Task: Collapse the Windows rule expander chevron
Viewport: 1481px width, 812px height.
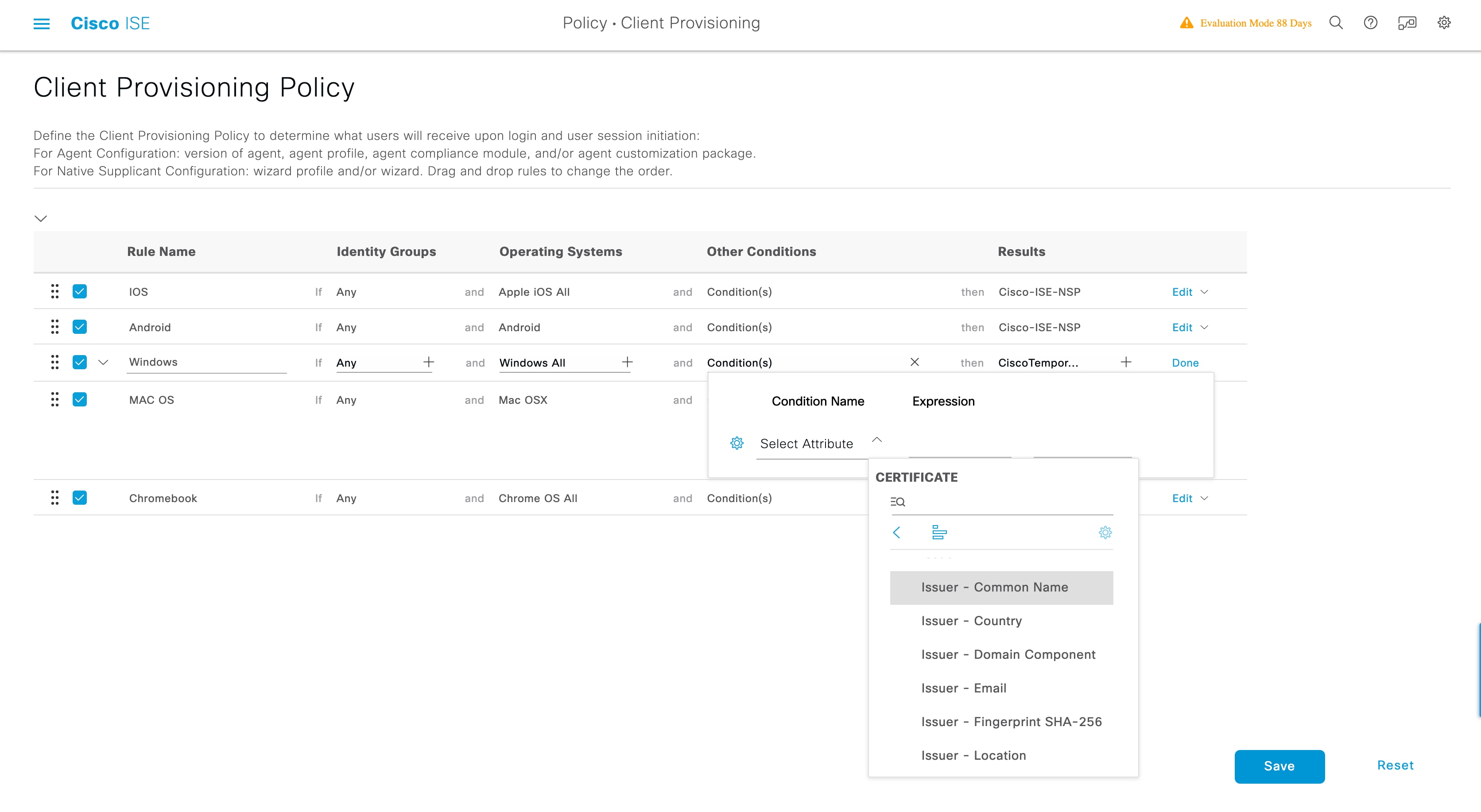Action: [104, 362]
